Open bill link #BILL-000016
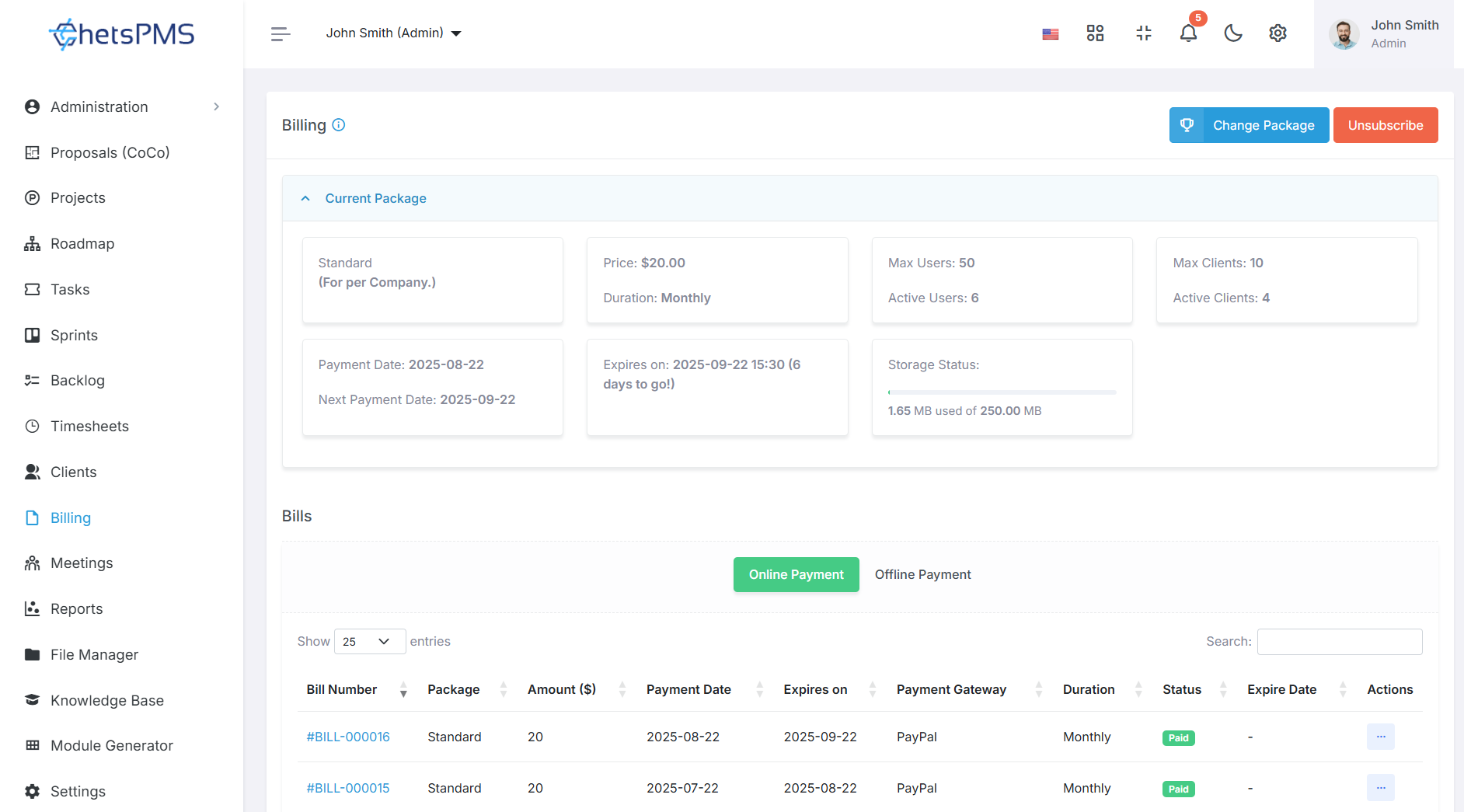 [x=348, y=737]
